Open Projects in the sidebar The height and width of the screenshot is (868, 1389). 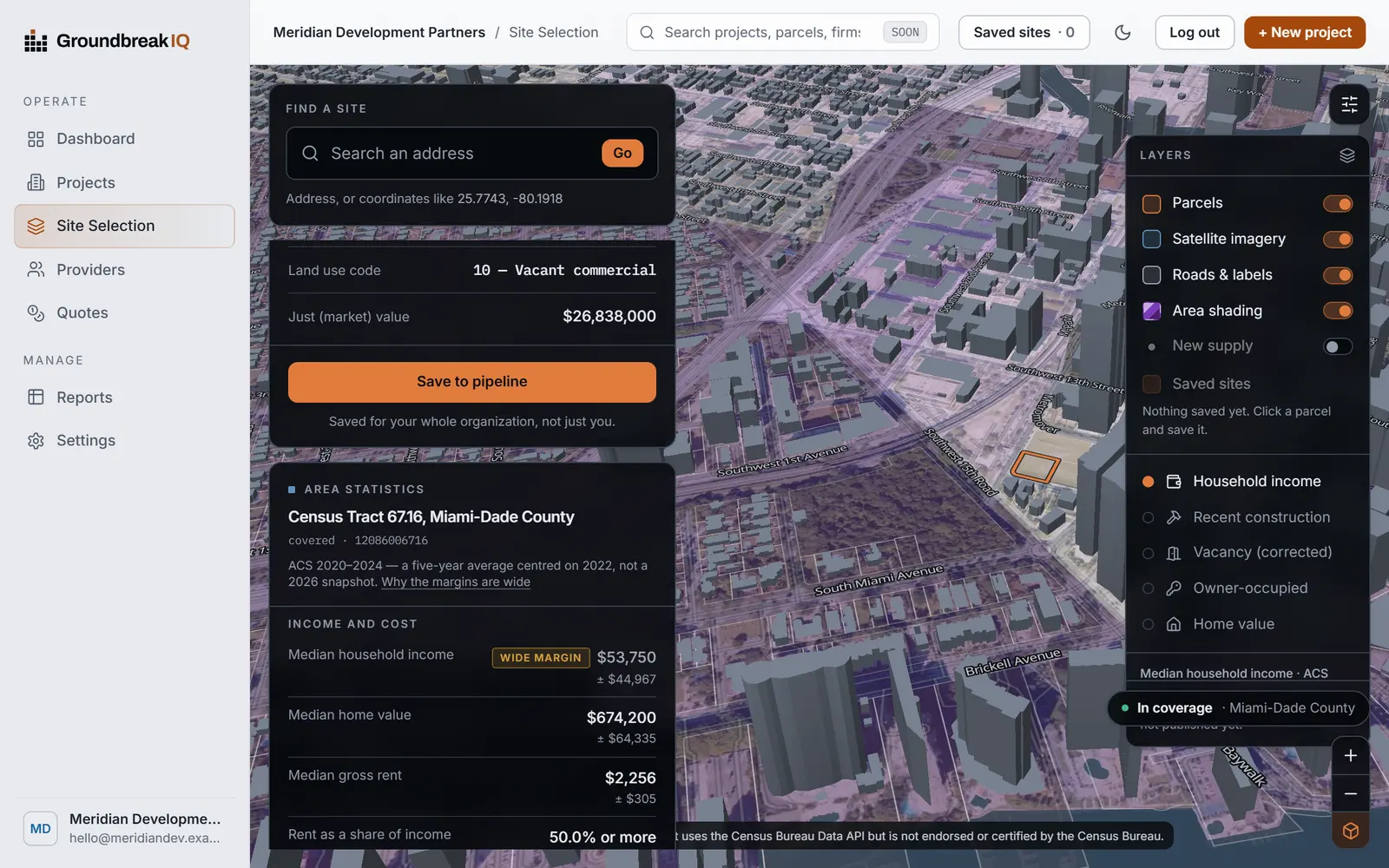(124, 182)
